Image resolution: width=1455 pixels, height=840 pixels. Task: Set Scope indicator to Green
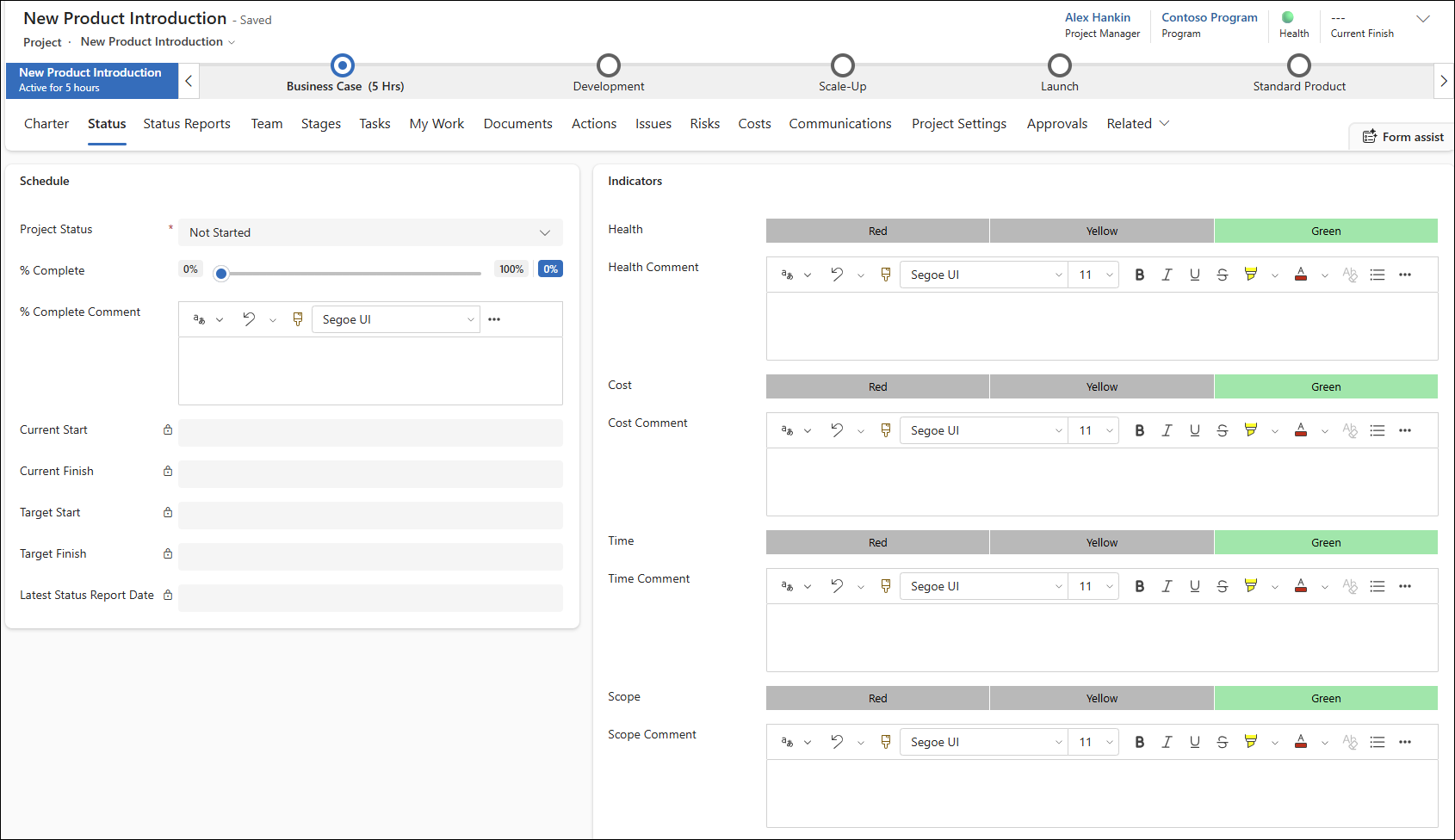click(1325, 698)
